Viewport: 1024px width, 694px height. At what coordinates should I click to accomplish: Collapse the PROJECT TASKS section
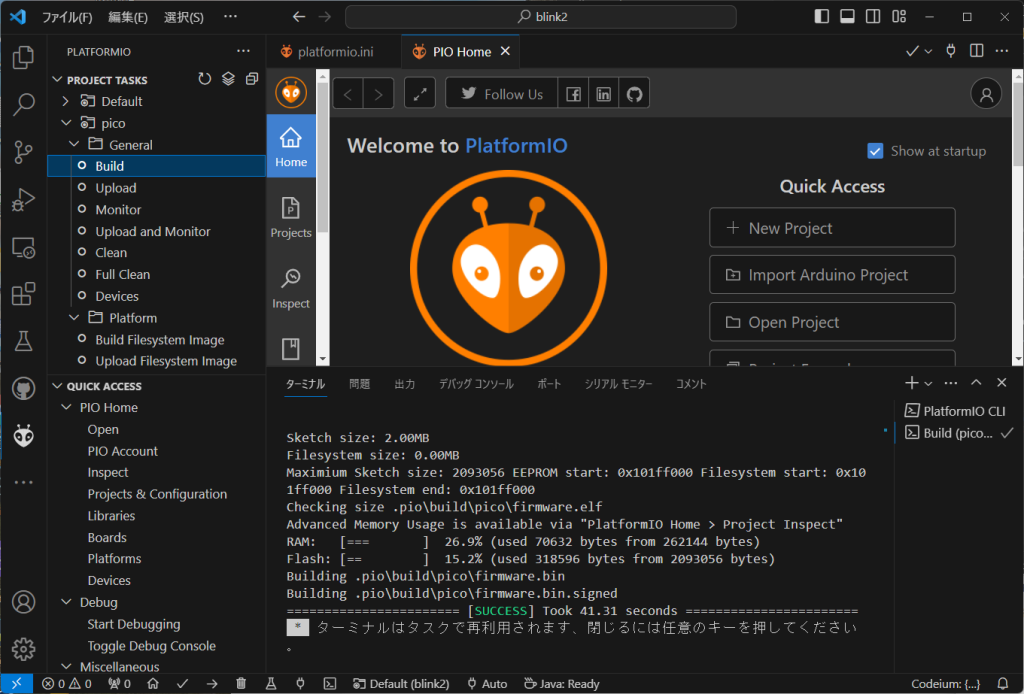57,80
